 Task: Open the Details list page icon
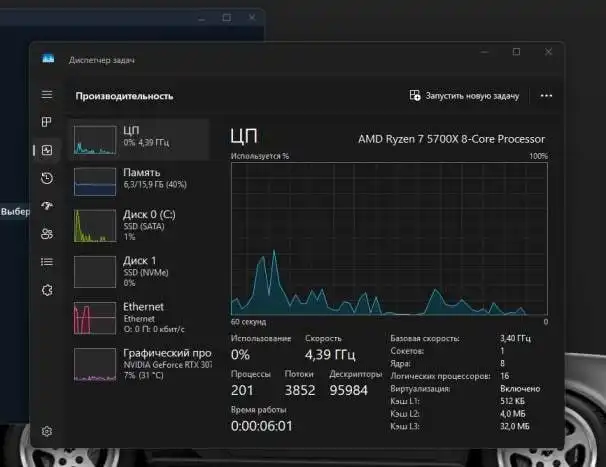(x=47, y=262)
